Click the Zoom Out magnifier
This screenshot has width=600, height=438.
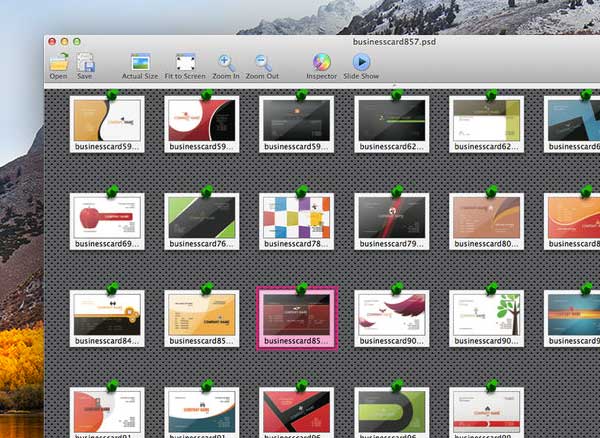tap(262, 66)
